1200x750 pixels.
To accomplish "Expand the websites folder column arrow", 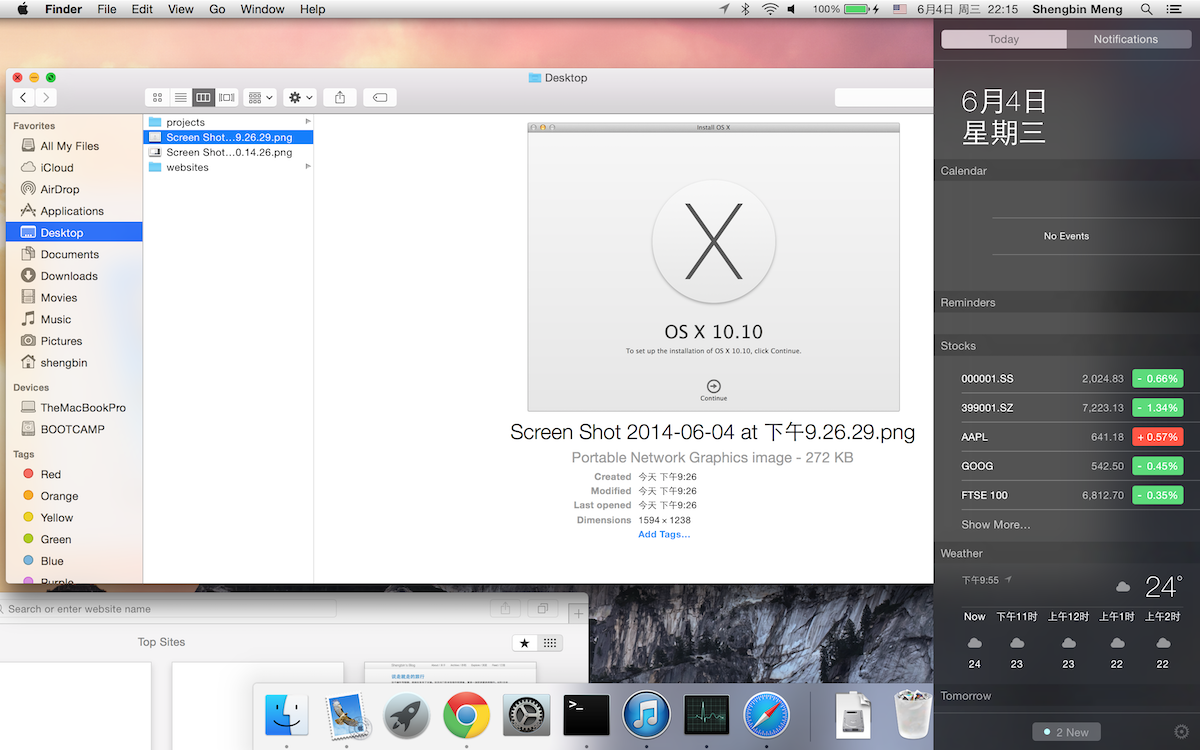I will (308, 167).
